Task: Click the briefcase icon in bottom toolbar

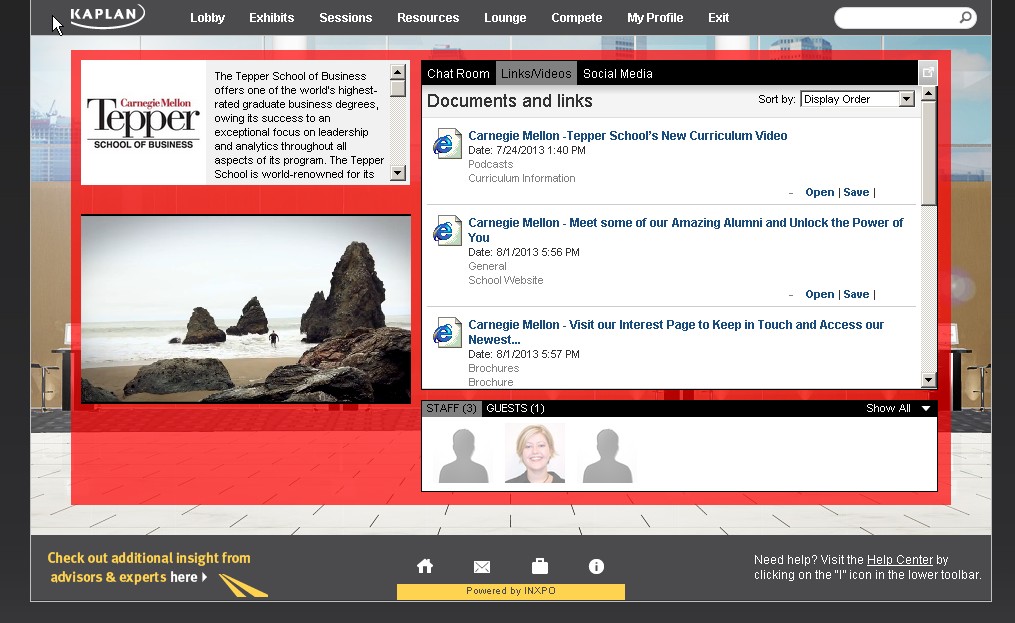Action: pos(539,566)
